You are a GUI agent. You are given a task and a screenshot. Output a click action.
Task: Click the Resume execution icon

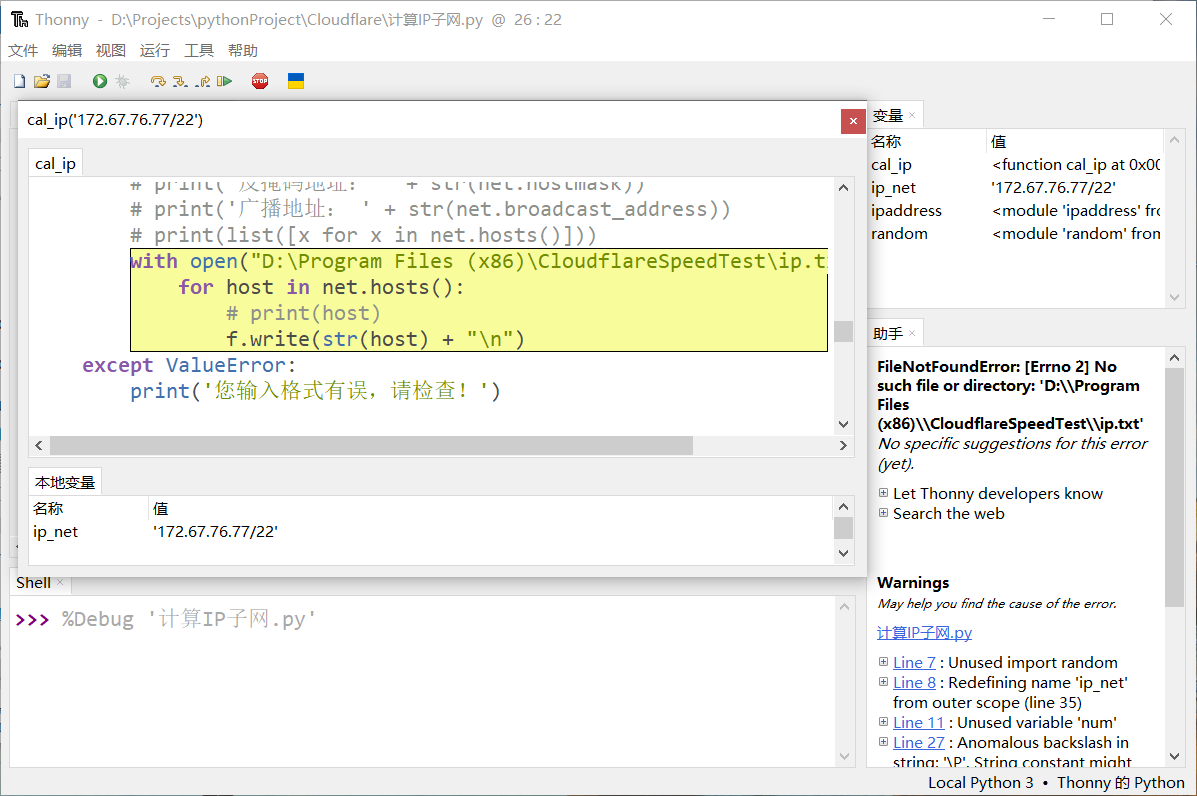pyautogui.click(x=222, y=81)
